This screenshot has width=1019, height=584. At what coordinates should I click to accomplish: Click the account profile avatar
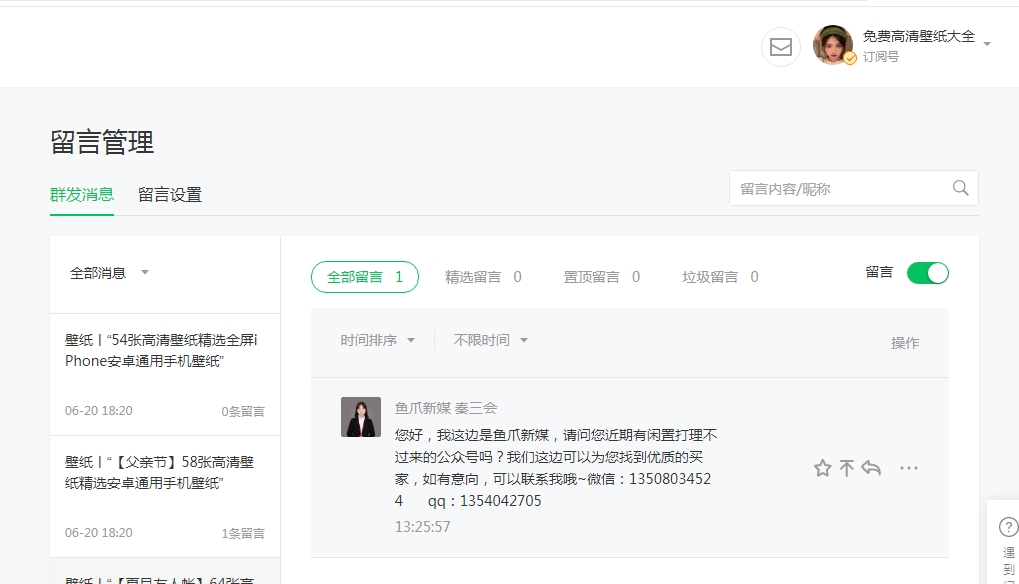point(832,45)
